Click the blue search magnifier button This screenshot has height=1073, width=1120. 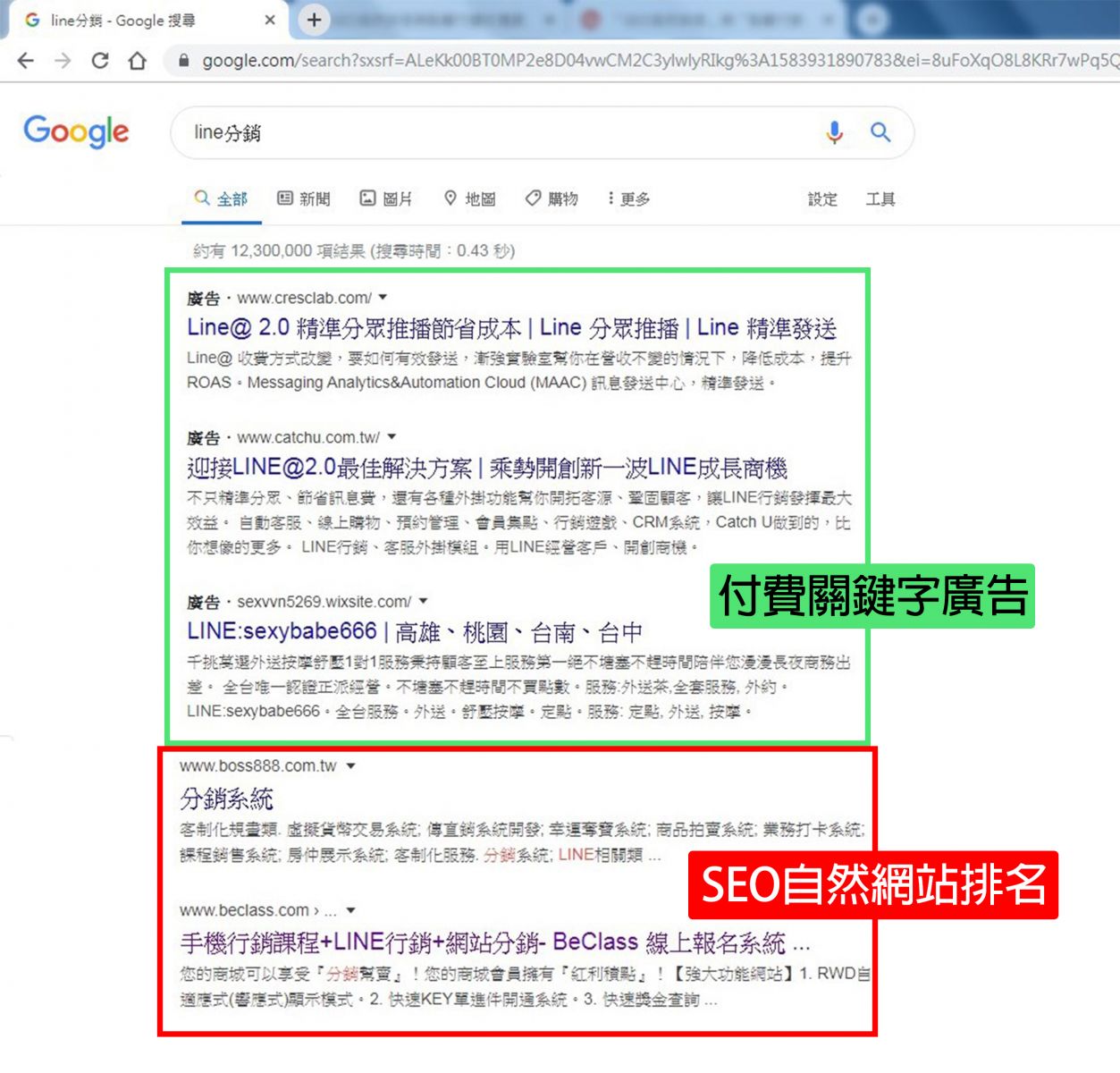[880, 132]
